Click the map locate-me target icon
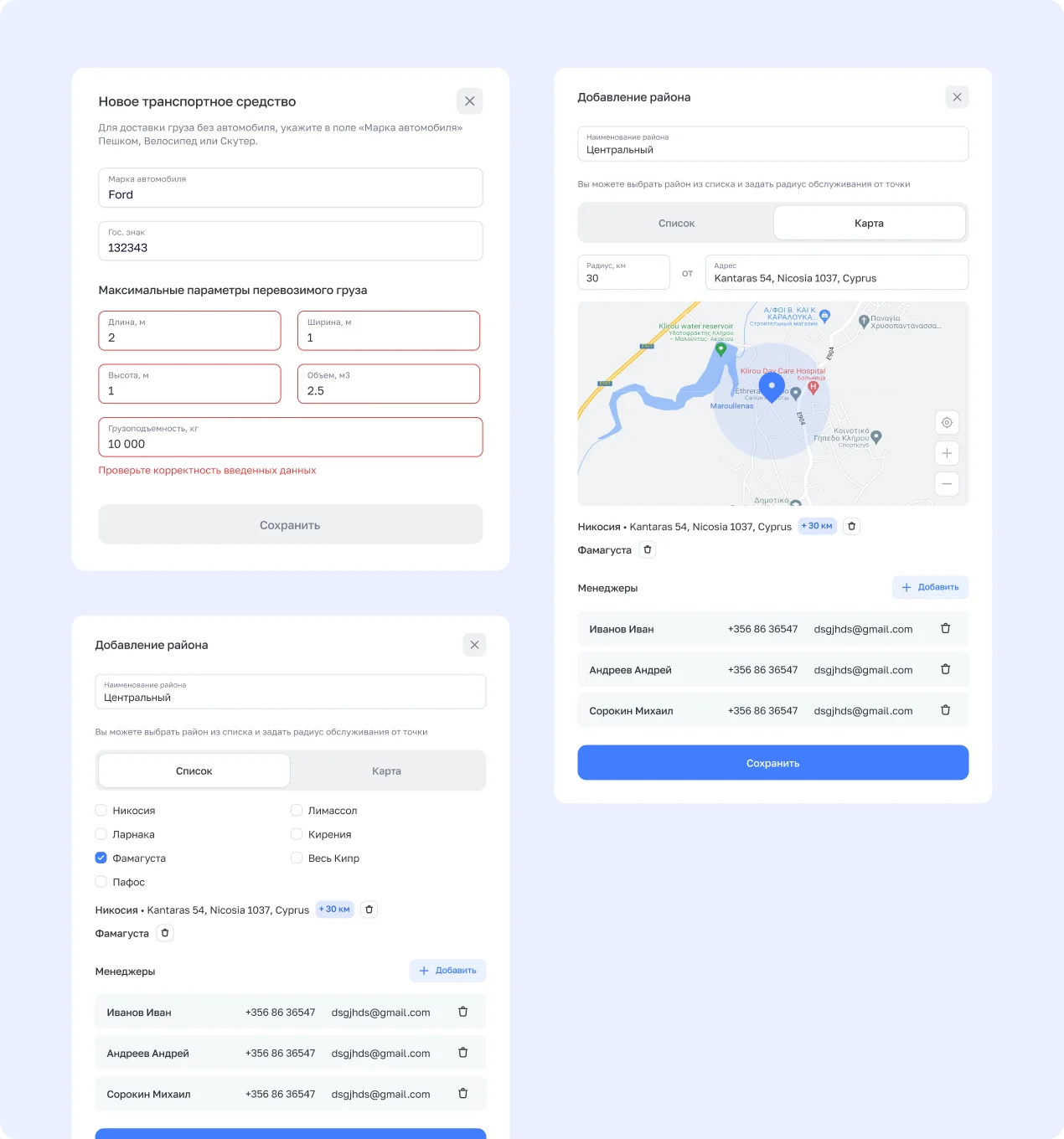 (946, 423)
